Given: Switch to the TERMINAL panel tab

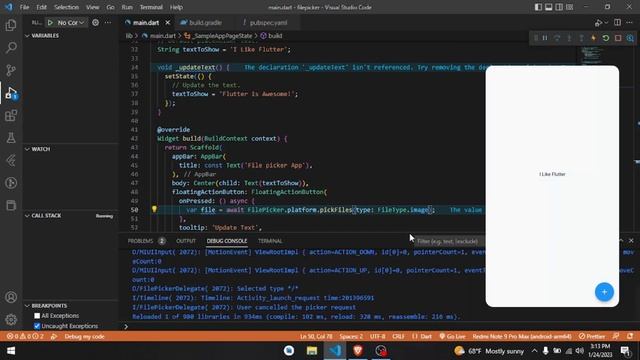Looking at the screenshot, I should pos(270,241).
